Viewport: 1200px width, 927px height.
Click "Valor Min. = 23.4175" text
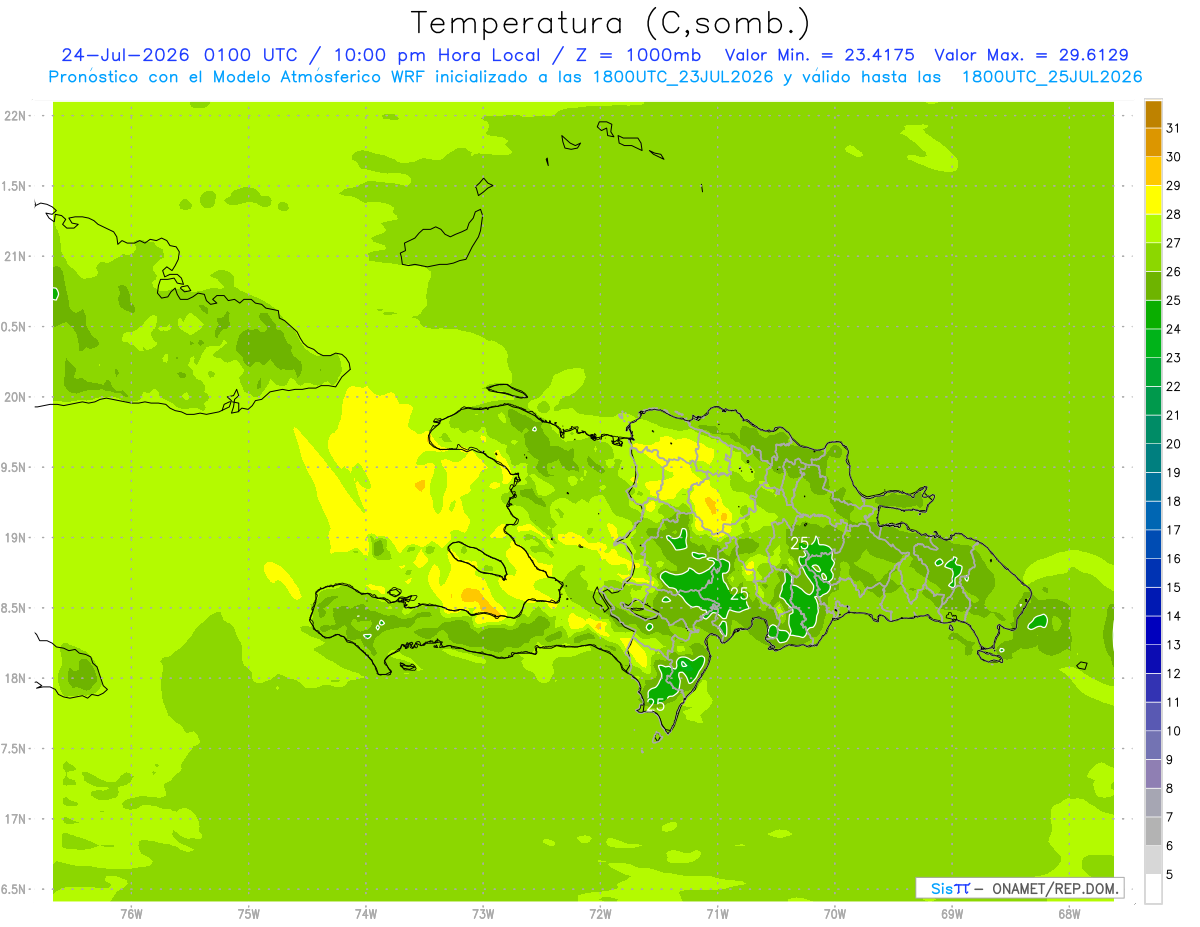(x=820, y=55)
